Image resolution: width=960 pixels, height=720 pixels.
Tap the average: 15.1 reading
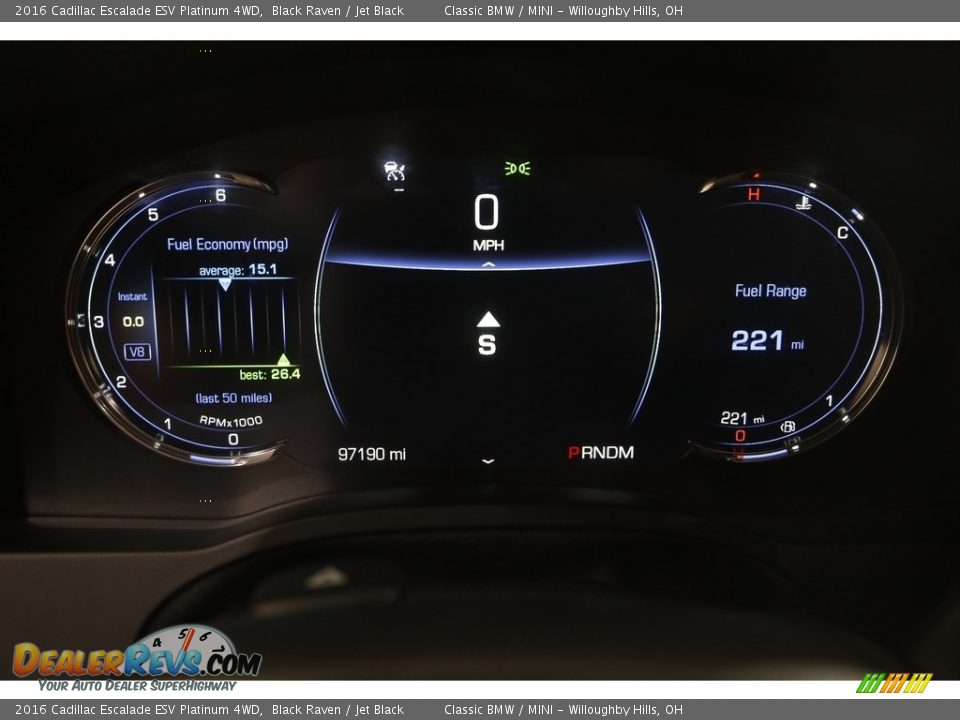[238, 269]
